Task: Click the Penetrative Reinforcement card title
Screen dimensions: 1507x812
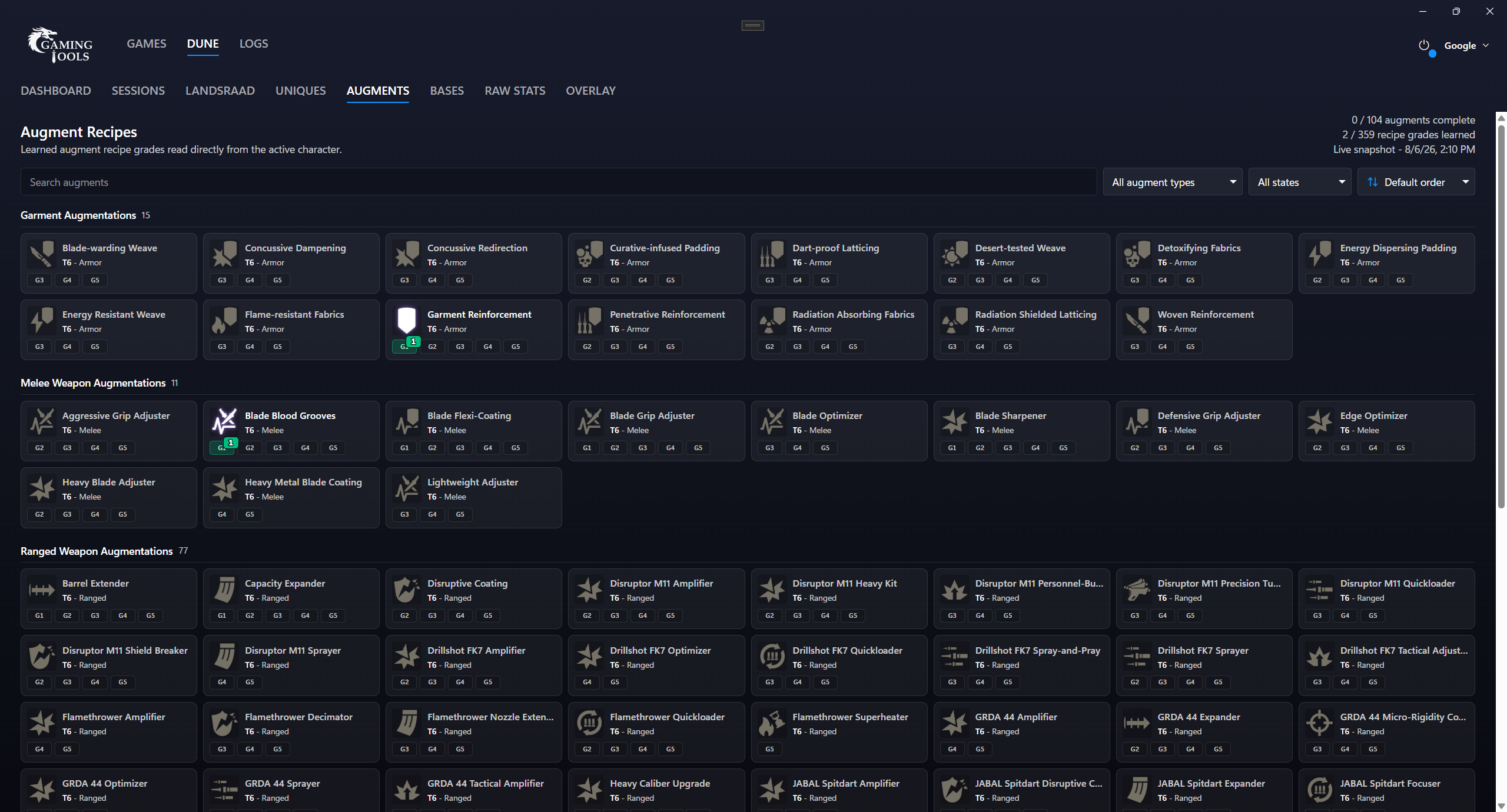Action: (x=668, y=314)
